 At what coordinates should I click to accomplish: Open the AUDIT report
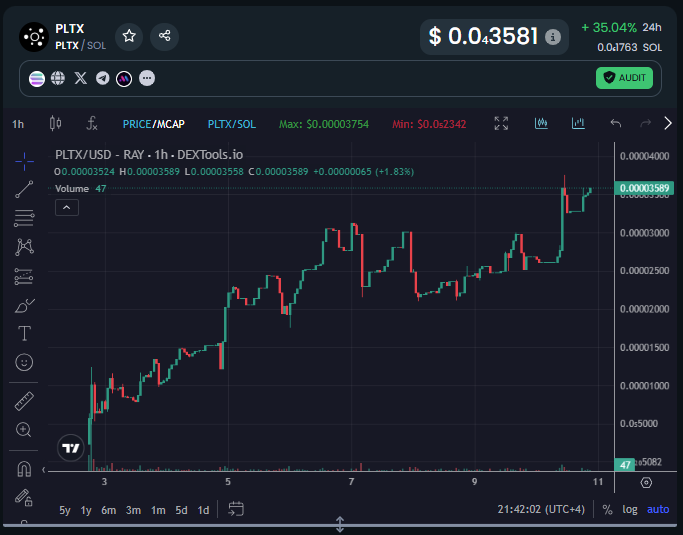point(624,78)
